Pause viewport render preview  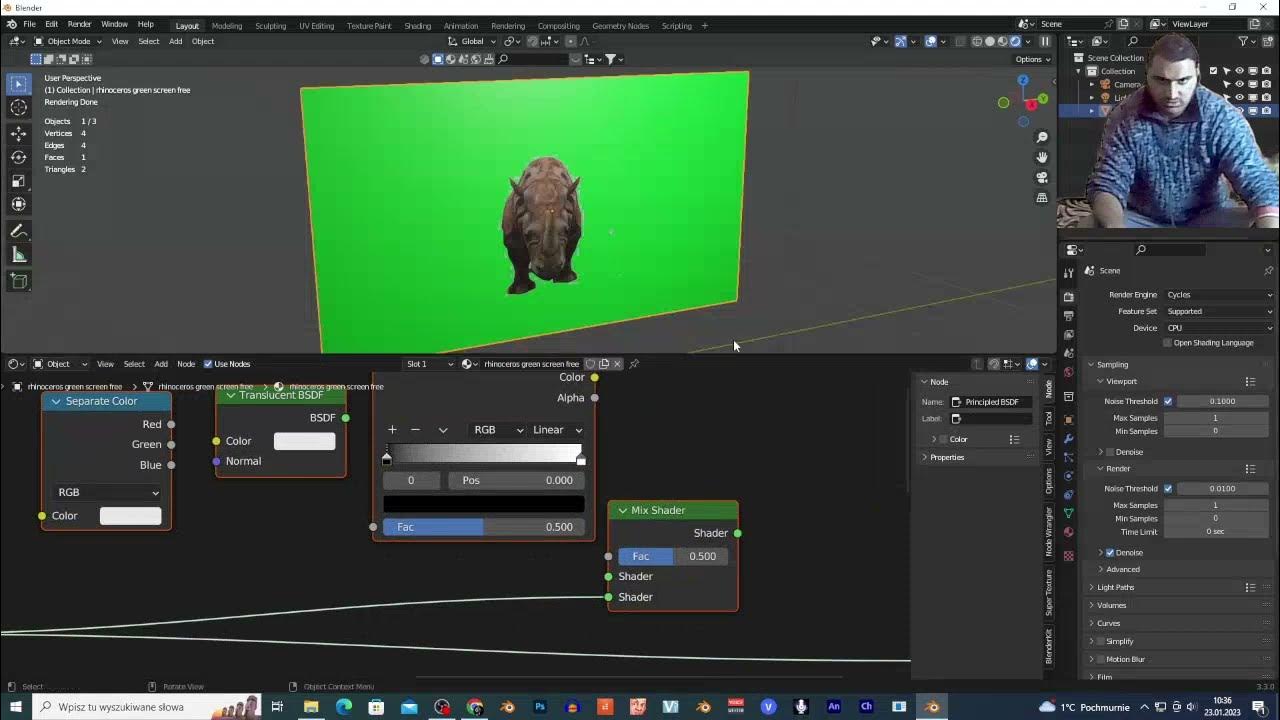[1045, 41]
